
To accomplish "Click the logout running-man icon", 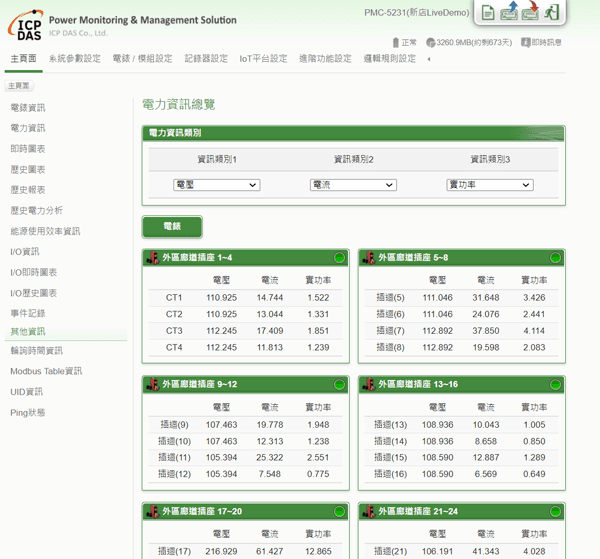I will [551, 12].
